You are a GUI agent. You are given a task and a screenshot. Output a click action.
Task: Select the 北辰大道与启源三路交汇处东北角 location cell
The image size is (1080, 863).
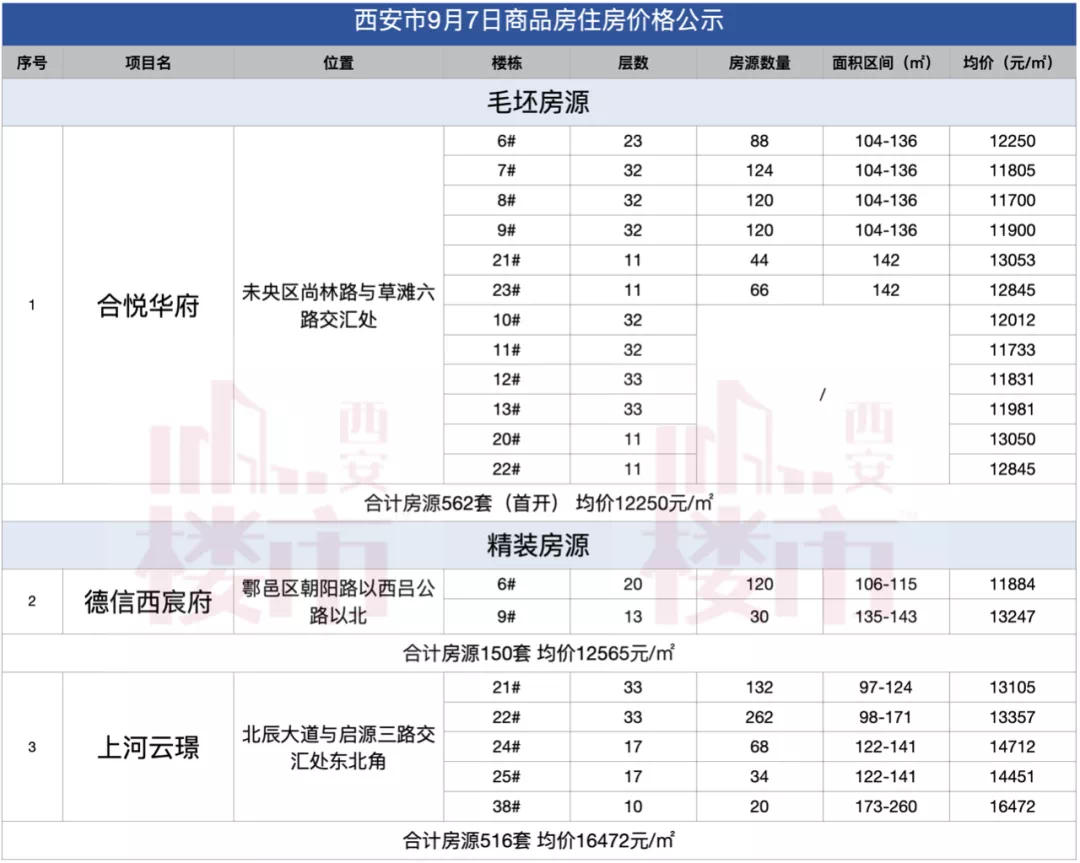(338, 747)
